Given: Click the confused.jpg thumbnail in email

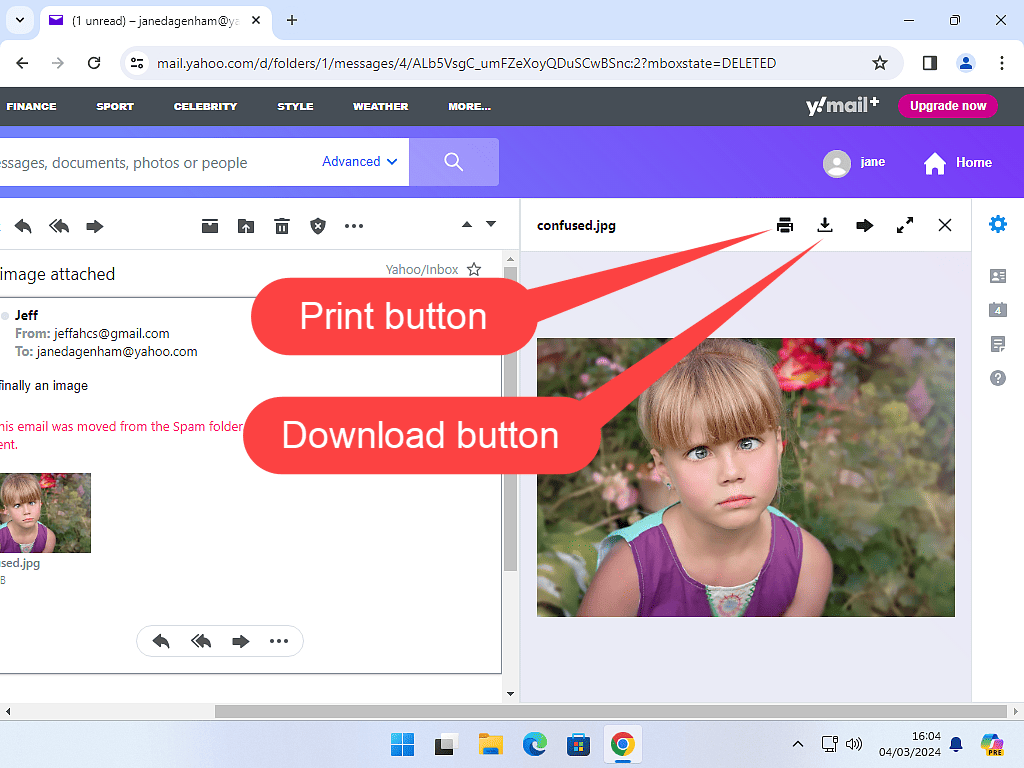Looking at the screenshot, I should click(x=45, y=513).
